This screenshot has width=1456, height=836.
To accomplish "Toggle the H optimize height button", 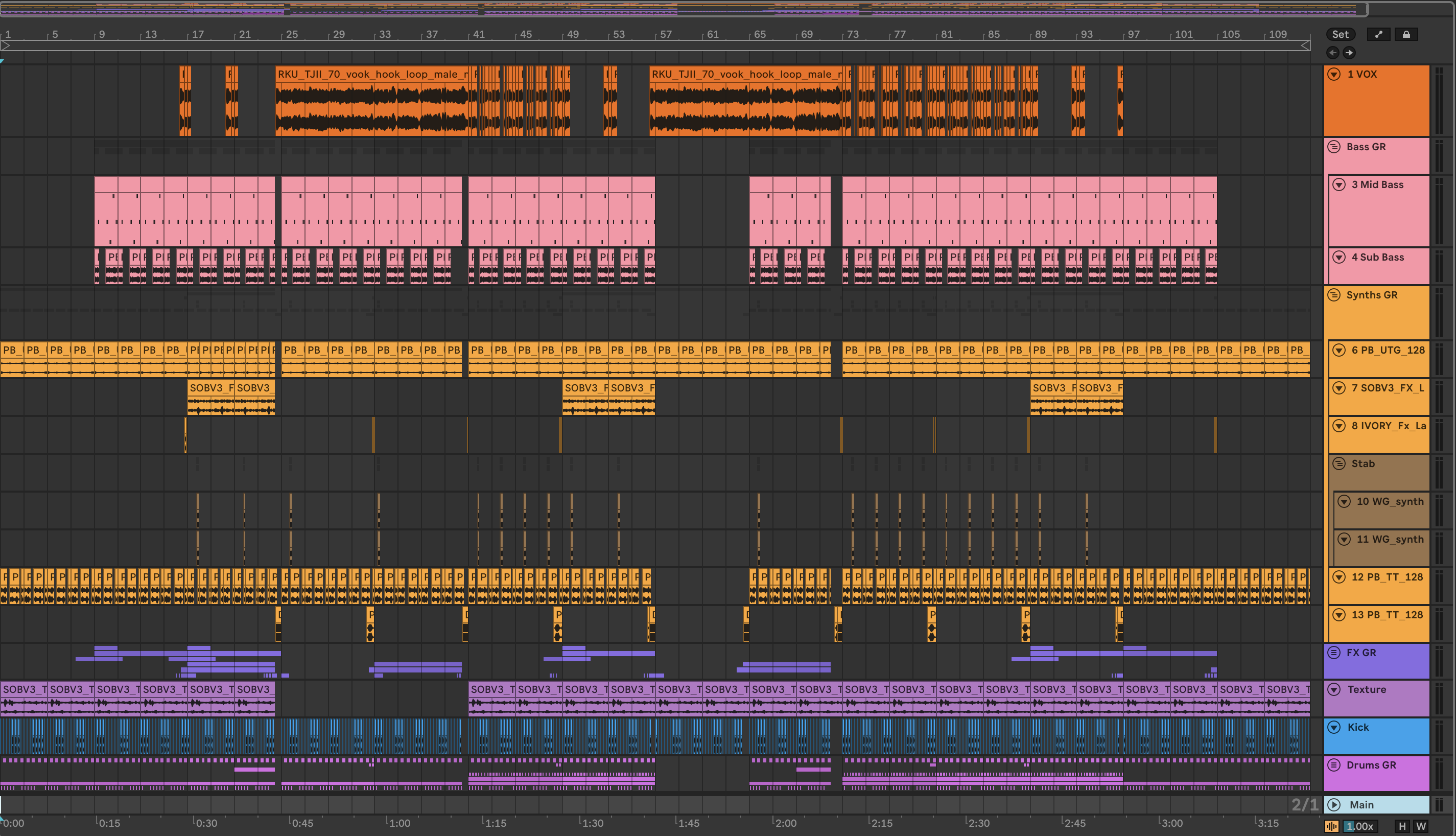I will [x=1402, y=826].
